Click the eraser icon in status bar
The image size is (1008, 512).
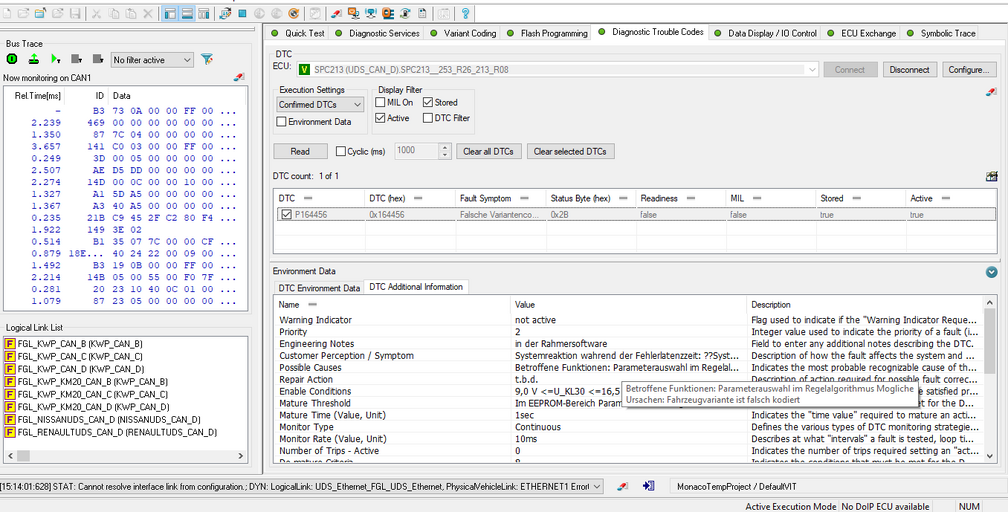tap(622, 486)
